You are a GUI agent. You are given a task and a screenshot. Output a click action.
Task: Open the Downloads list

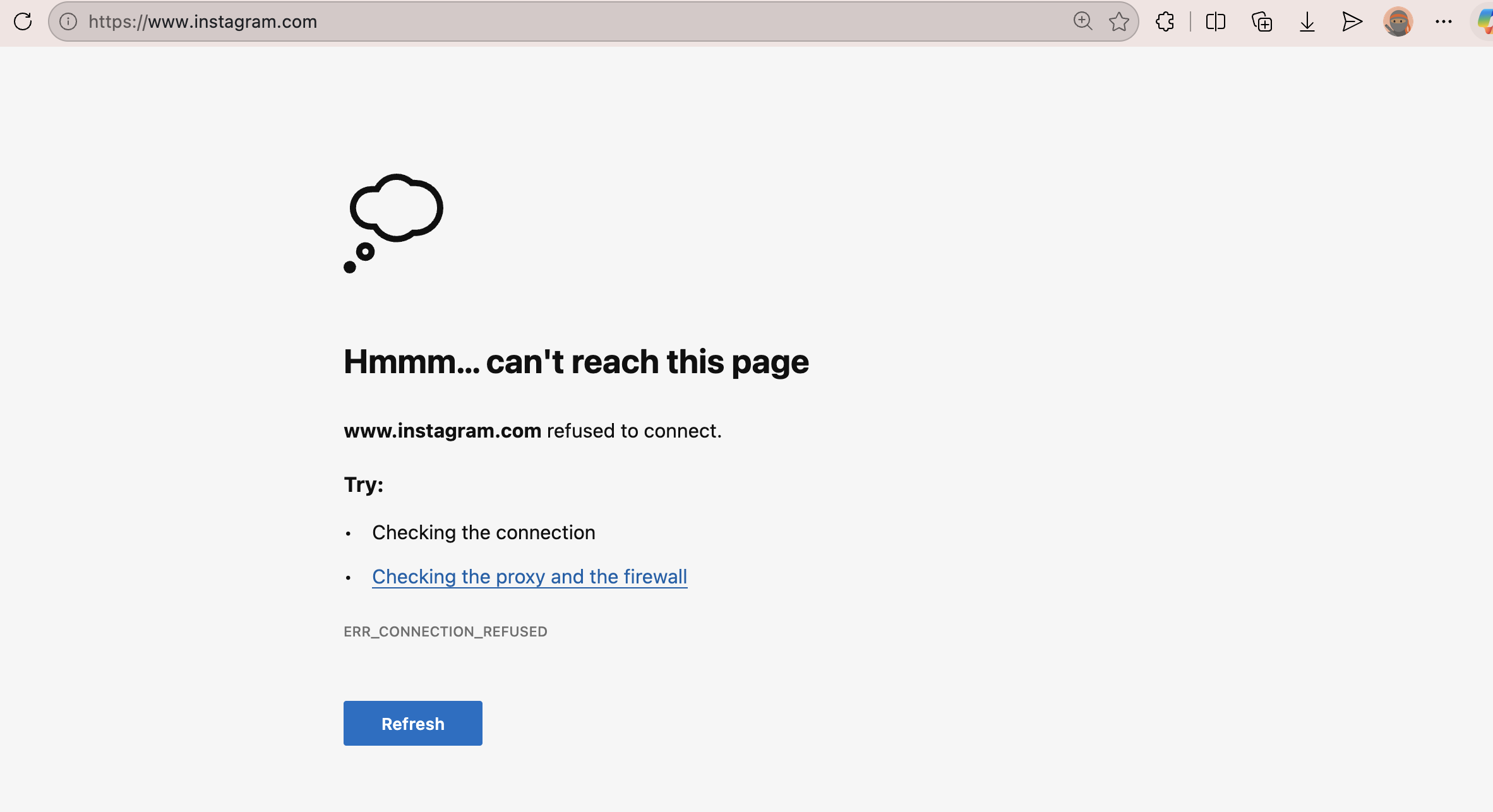pyautogui.click(x=1307, y=21)
